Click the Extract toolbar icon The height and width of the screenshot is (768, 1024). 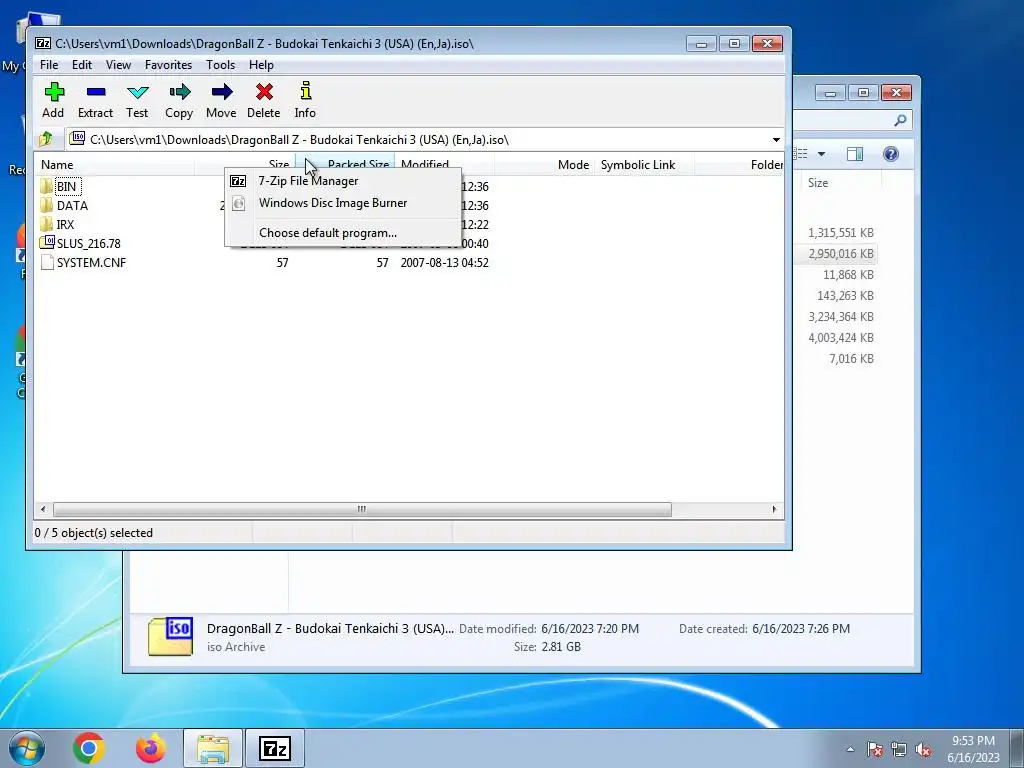pyautogui.click(x=95, y=92)
